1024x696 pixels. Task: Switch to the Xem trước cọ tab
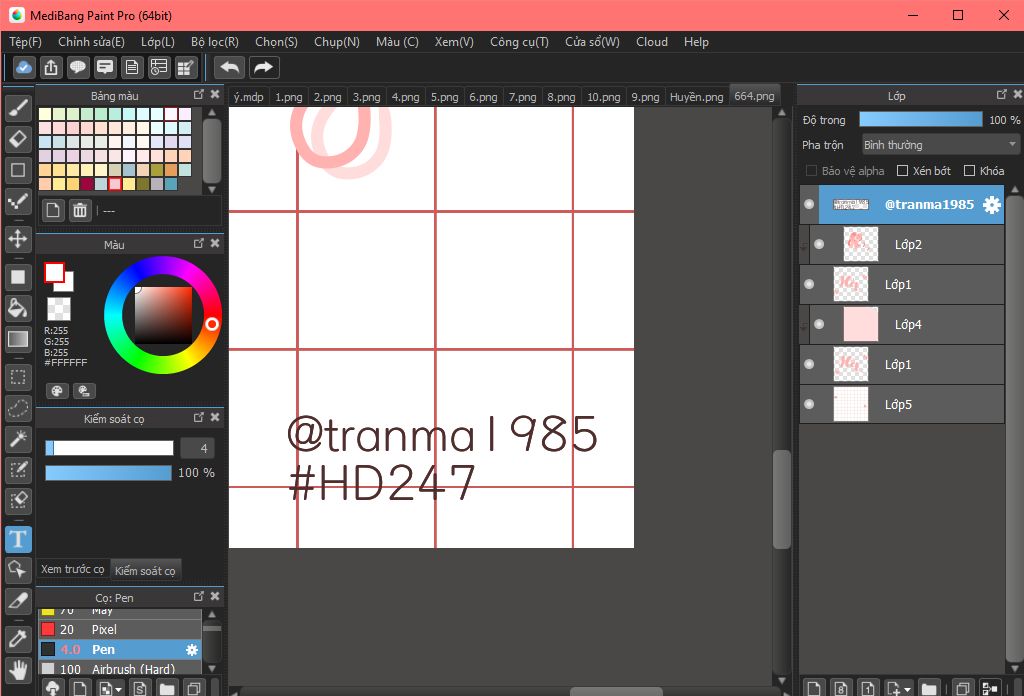72,569
